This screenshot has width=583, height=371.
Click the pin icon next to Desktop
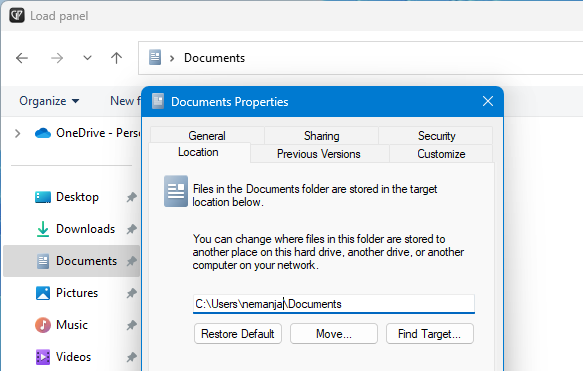coord(131,197)
